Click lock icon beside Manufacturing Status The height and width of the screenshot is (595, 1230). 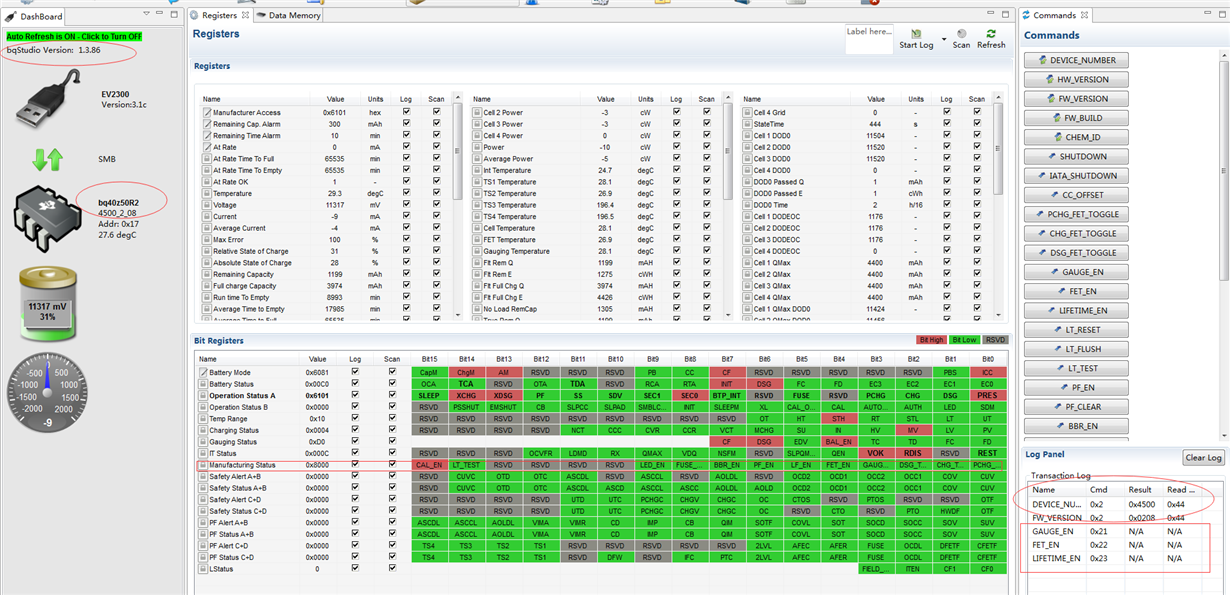tap(203, 465)
